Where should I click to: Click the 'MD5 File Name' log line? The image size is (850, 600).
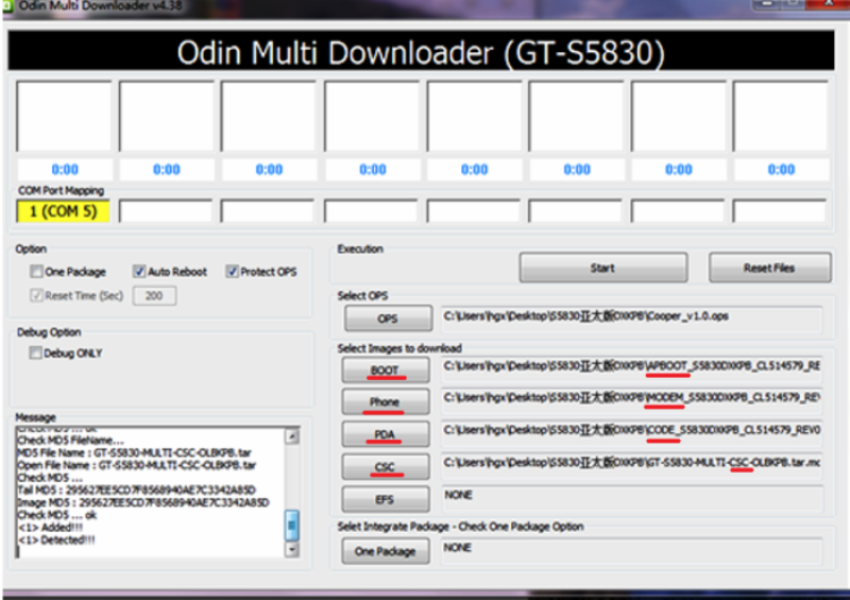[x=134, y=453]
